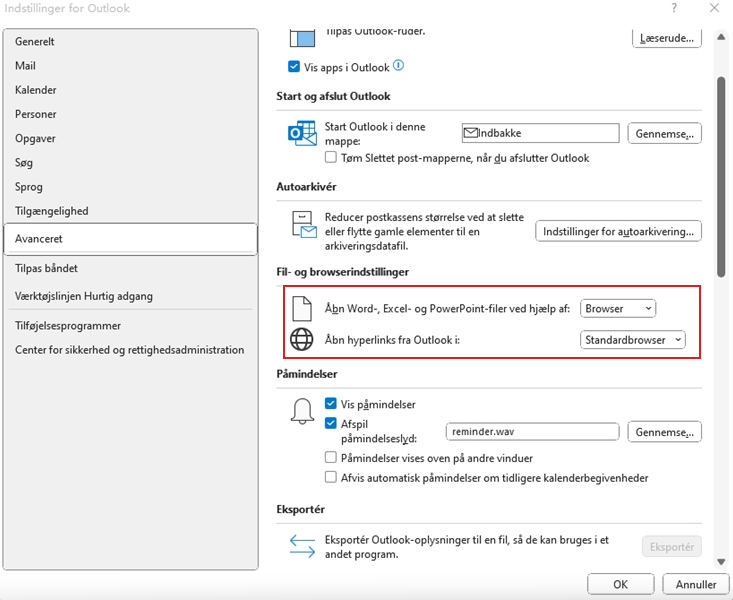This screenshot has height=600, width=733.
Task: Open Personer settings
Action: point(130,115)
